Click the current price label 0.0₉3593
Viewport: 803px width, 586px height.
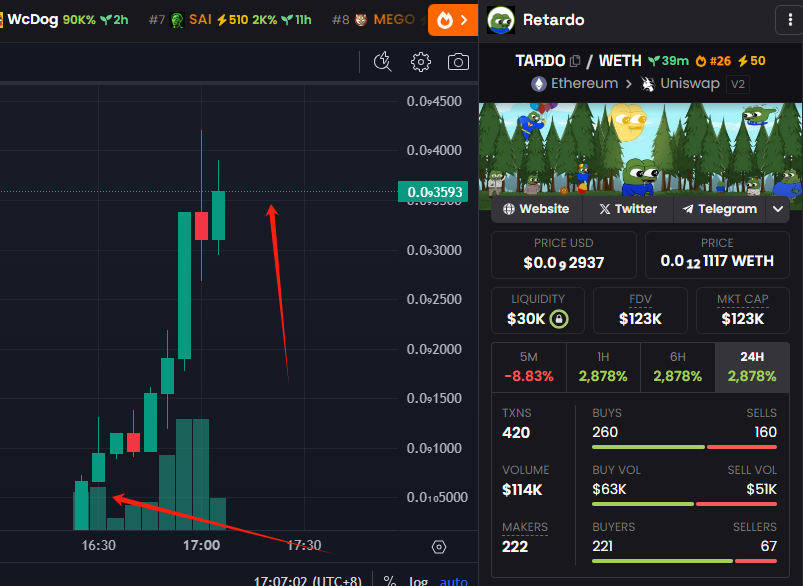pos(433,192)
